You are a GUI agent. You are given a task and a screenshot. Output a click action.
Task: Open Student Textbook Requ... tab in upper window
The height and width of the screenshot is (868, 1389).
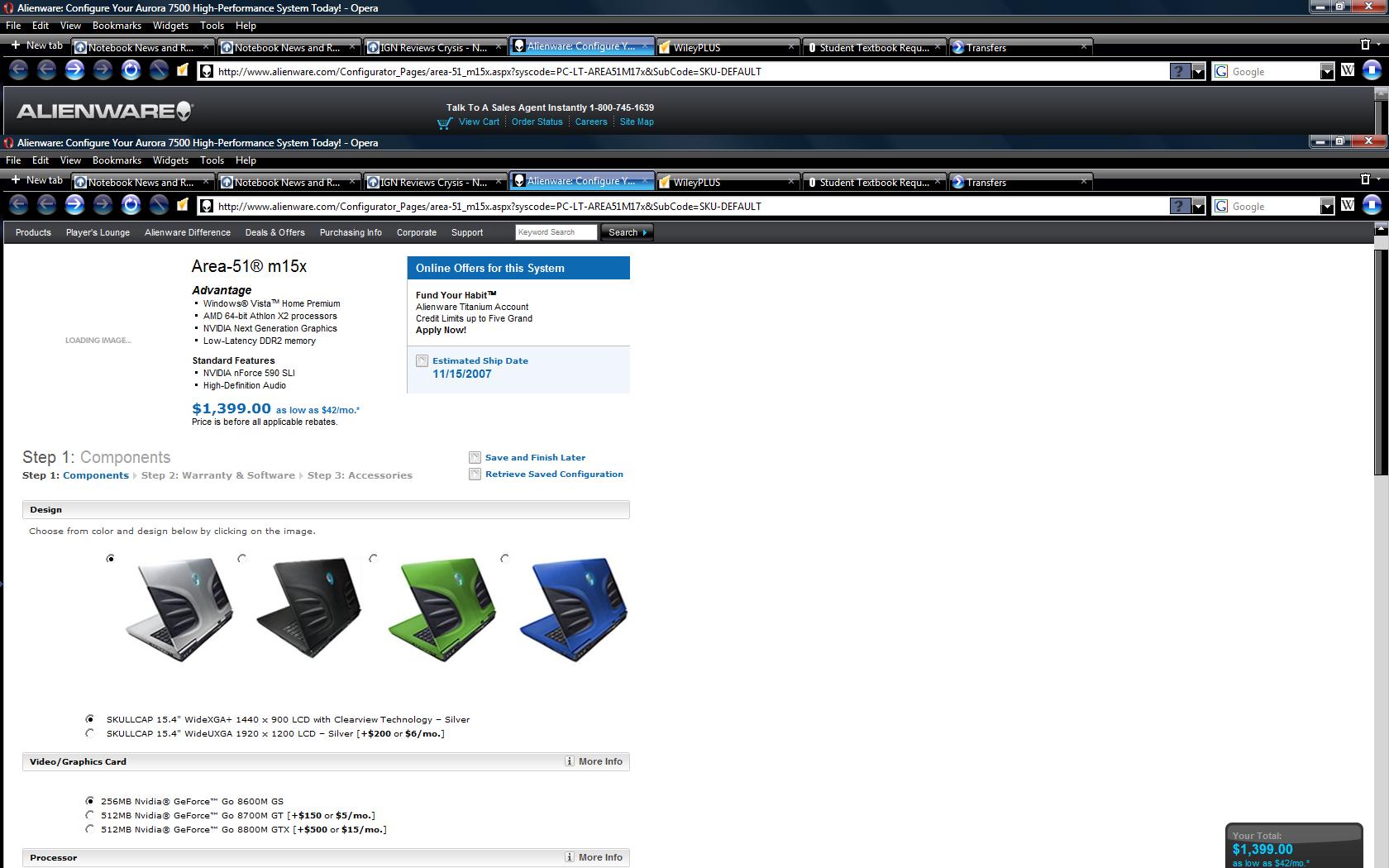[x=874, y=47]
